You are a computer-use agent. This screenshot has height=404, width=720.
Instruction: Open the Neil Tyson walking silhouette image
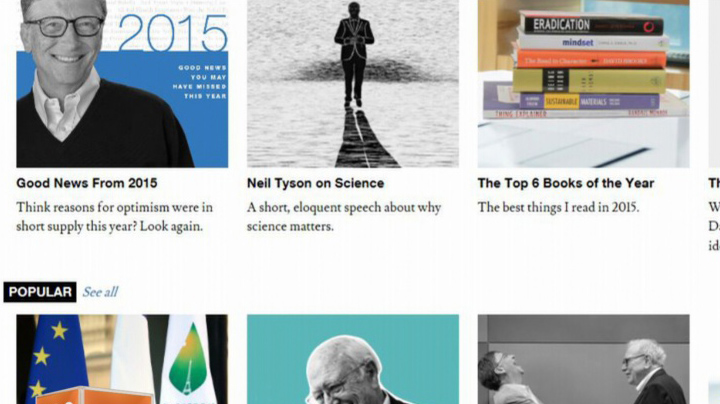point(353,84)
